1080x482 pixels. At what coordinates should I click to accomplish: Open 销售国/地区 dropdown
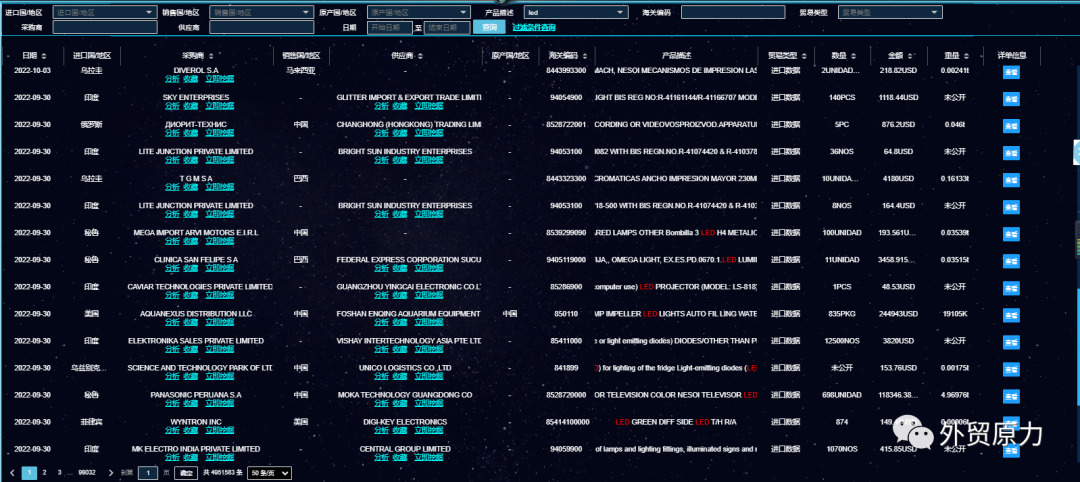tap(261, 12)
